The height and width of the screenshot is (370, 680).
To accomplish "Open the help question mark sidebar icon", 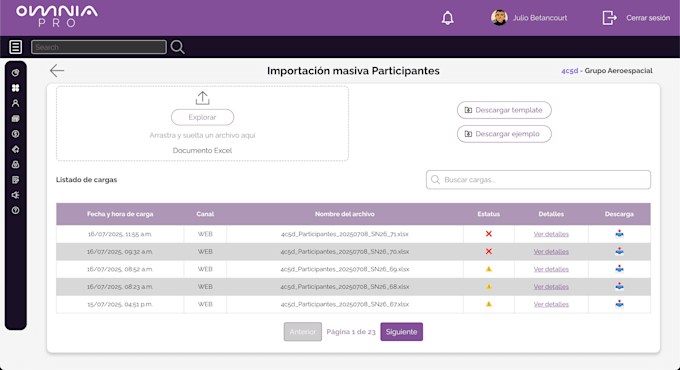I will (x=16, y=210).
